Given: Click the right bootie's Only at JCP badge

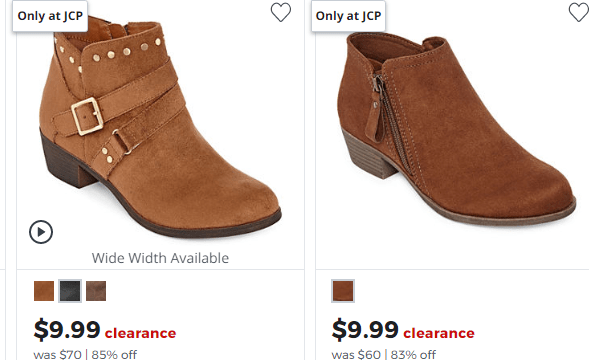Looking at the screenshot, I should (348, 16).
